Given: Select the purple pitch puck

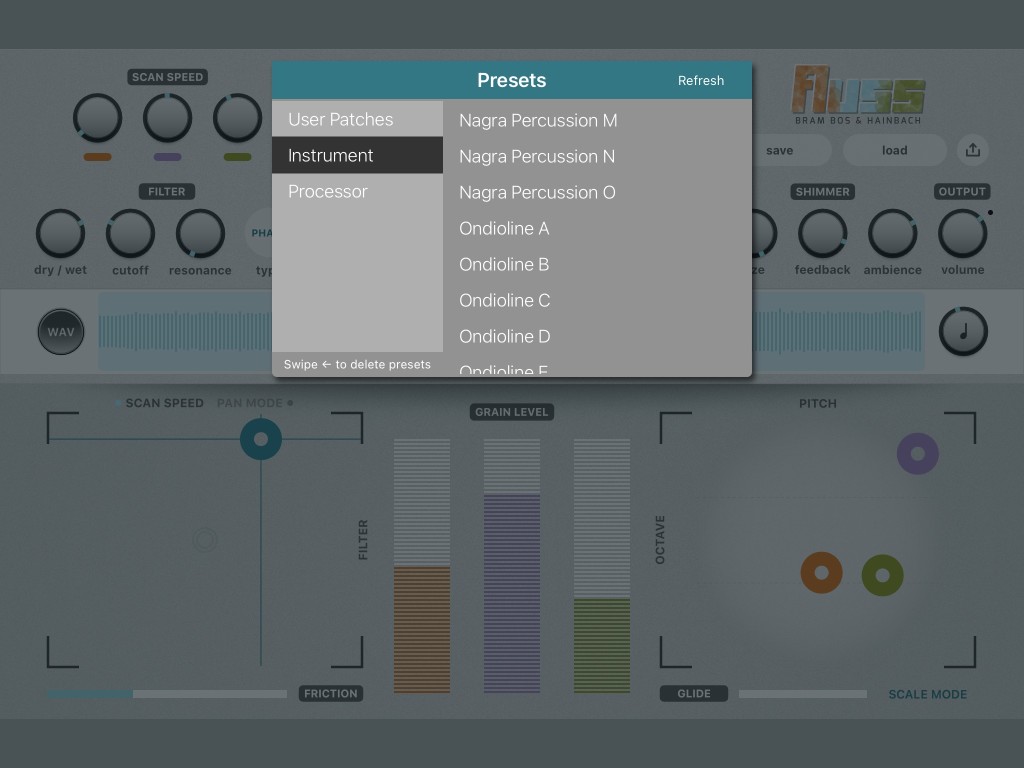Looking at the screenshot, I should click(917, 453).
